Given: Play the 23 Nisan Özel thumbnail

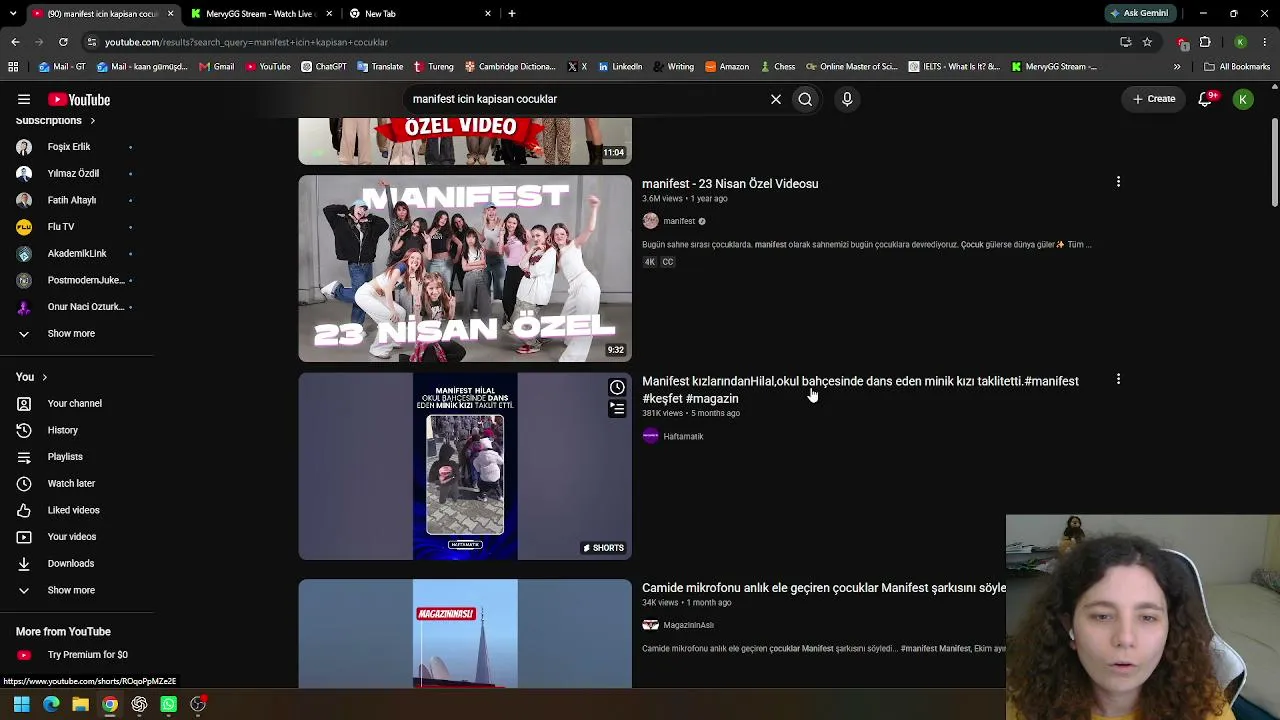Looking at the screenshot, I should pyautogui.click(x=465, y=268).
